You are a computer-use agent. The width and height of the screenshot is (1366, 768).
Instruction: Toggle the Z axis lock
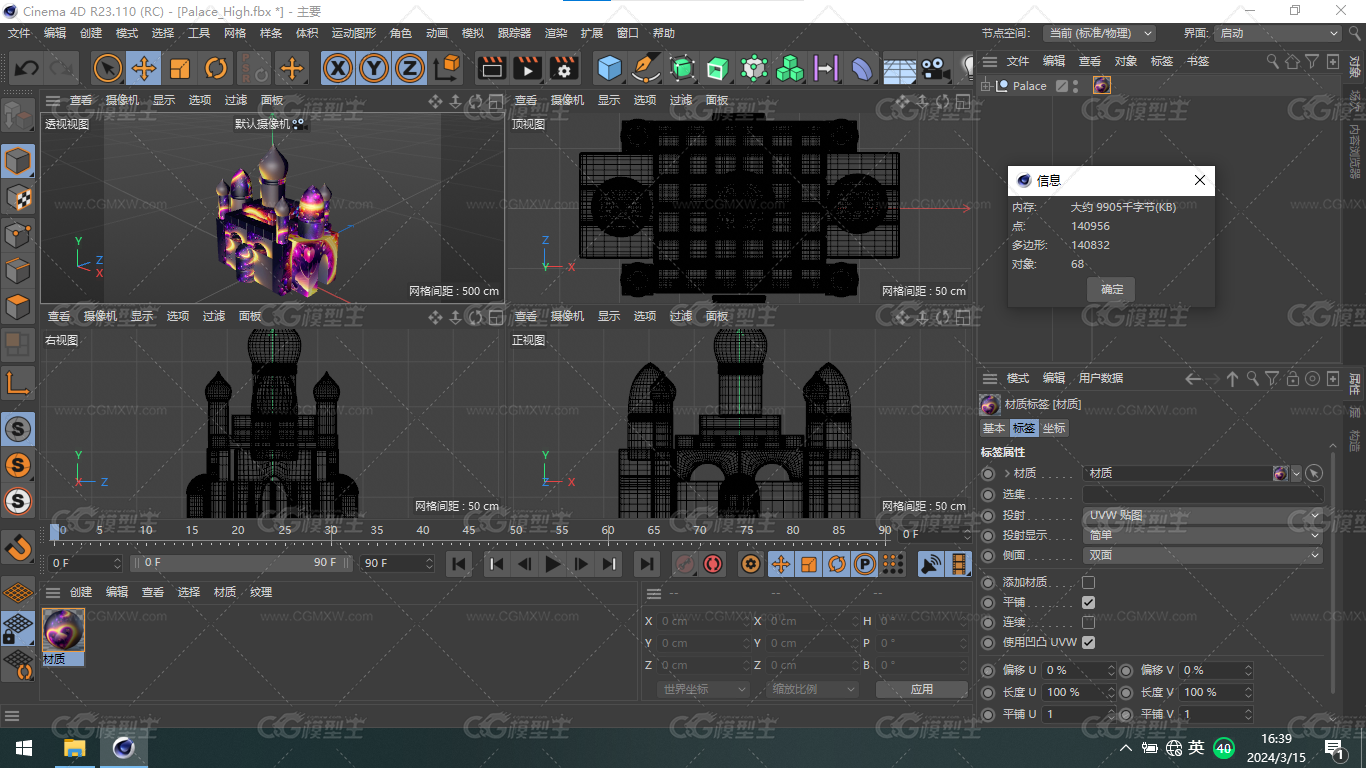[409, 68]
